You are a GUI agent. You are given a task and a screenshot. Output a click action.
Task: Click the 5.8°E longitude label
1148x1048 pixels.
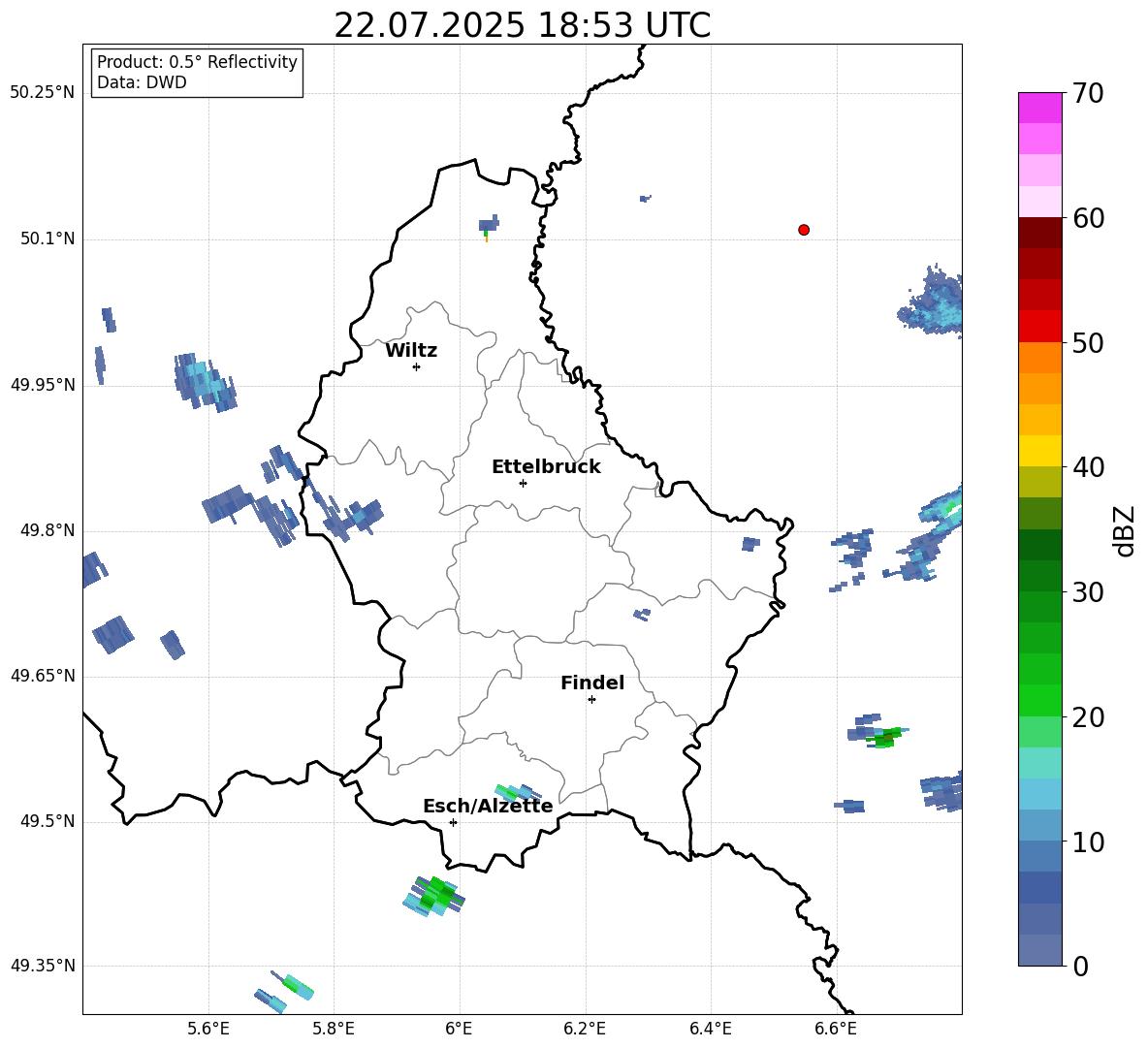point(334,1030)
